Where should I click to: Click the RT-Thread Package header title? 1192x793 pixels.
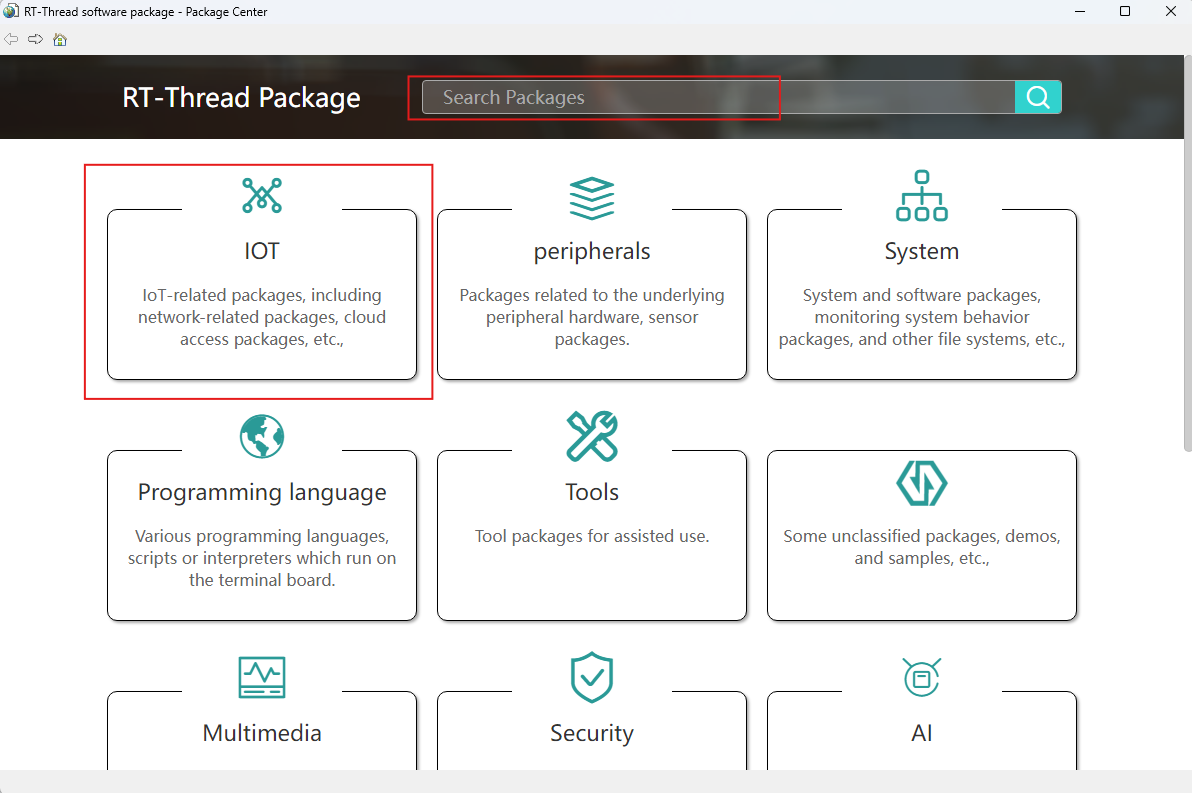click(241, 98)
